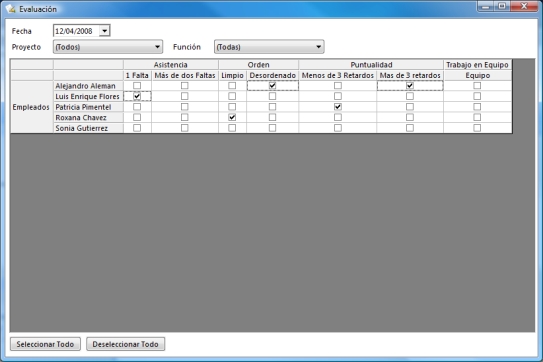Open the Fecha date picker dropdown arrow

coord(105,31)
